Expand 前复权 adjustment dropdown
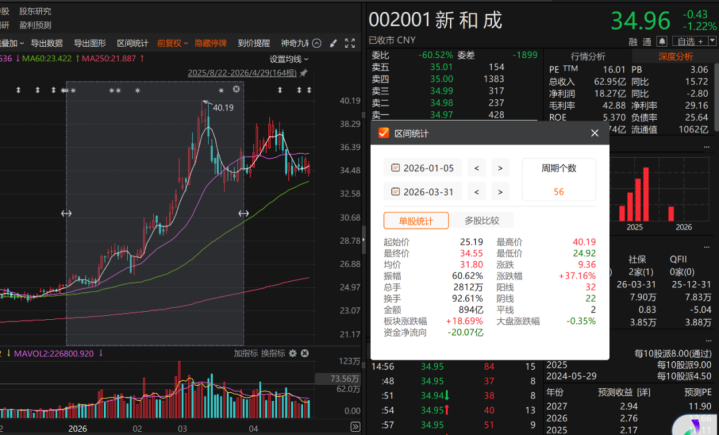 pyautogui.click(x=172, y=44)
